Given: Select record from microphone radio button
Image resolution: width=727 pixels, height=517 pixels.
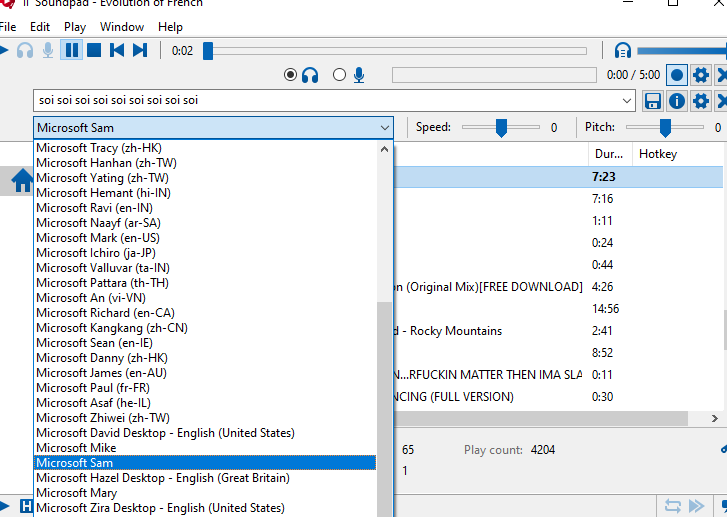Looking at the screenshot, I should point(339,75).
